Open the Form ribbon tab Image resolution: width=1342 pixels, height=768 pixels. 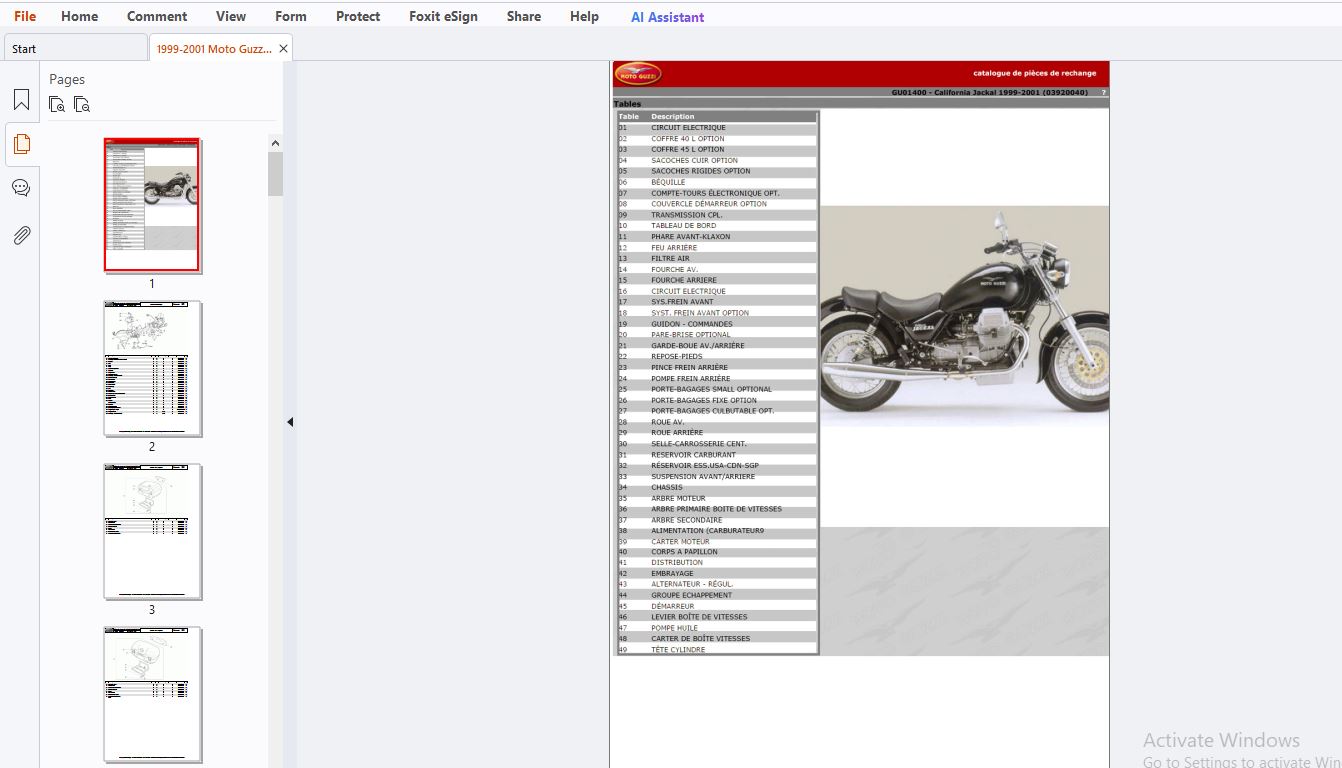(x=291, y=16)
